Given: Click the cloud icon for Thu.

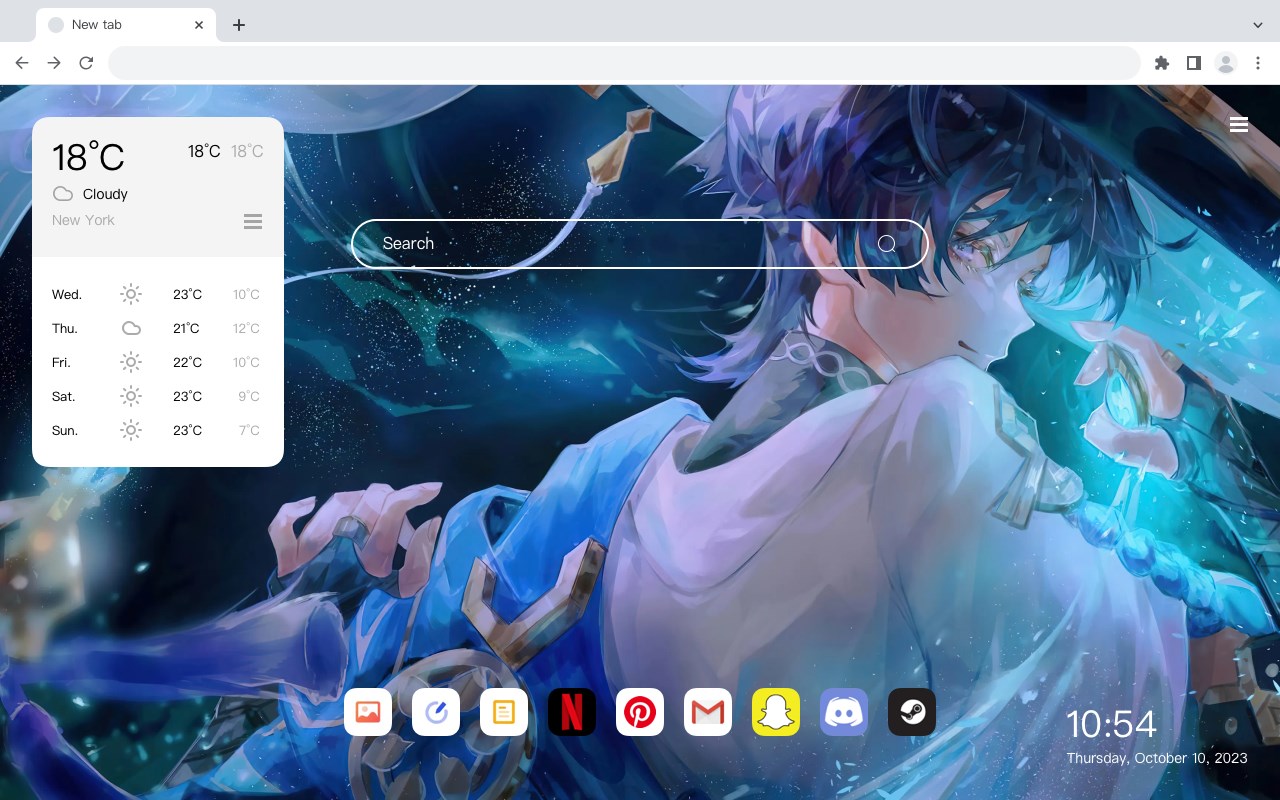Looking at the screenshot, I should click(131, 328).
